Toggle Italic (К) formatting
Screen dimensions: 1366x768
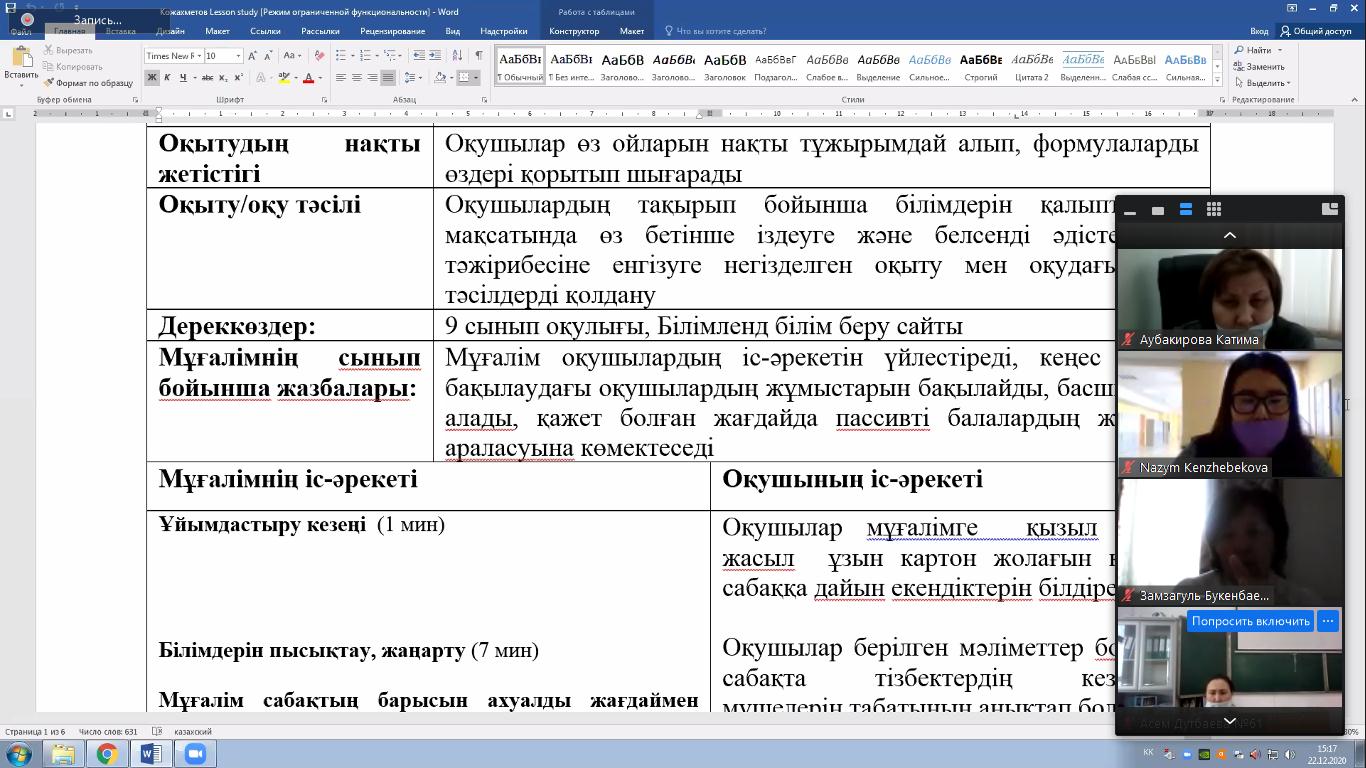(168, 78)
